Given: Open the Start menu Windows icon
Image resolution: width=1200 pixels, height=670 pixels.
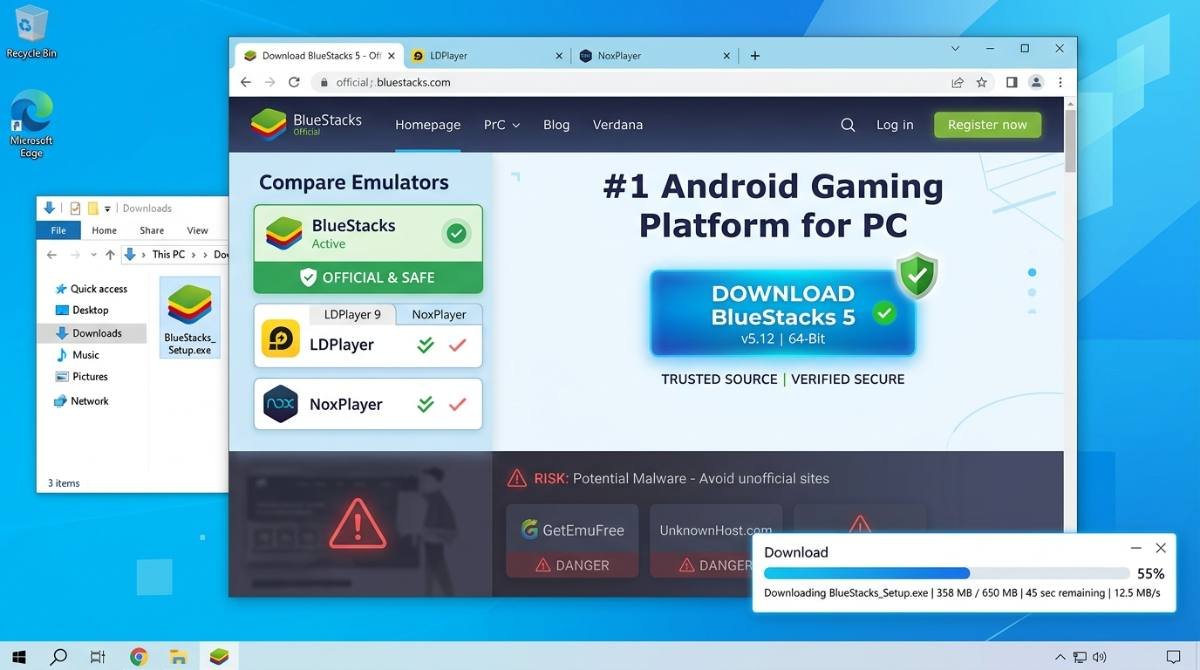Looking at the screenshot, I should pos(19,656).
